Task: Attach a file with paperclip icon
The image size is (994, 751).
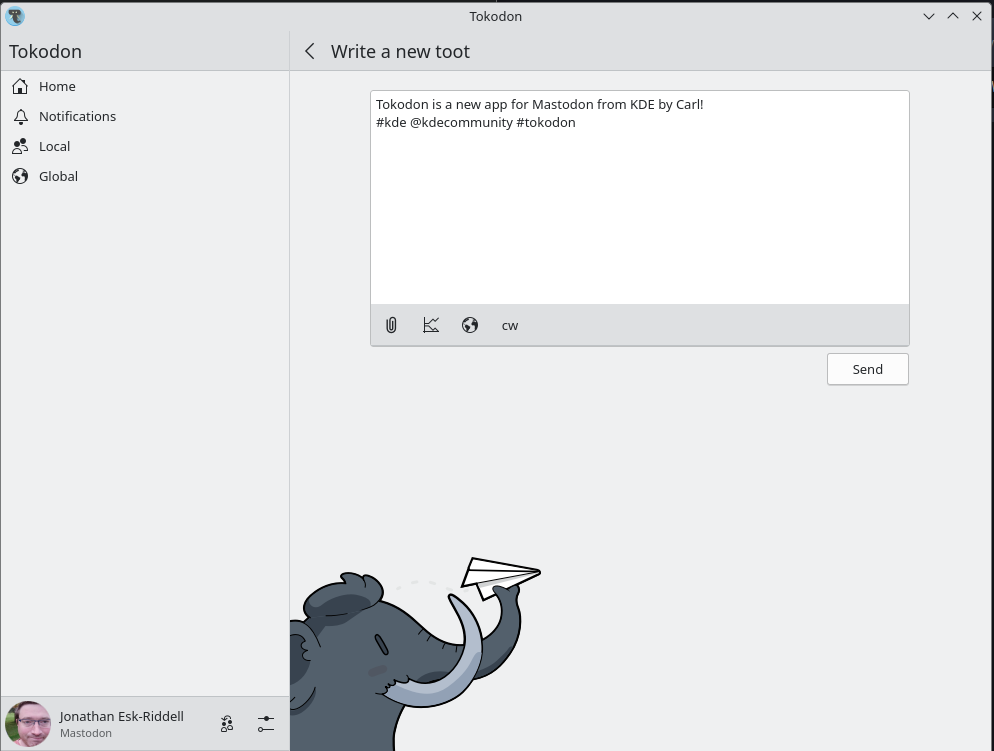Action: point(391,325)
